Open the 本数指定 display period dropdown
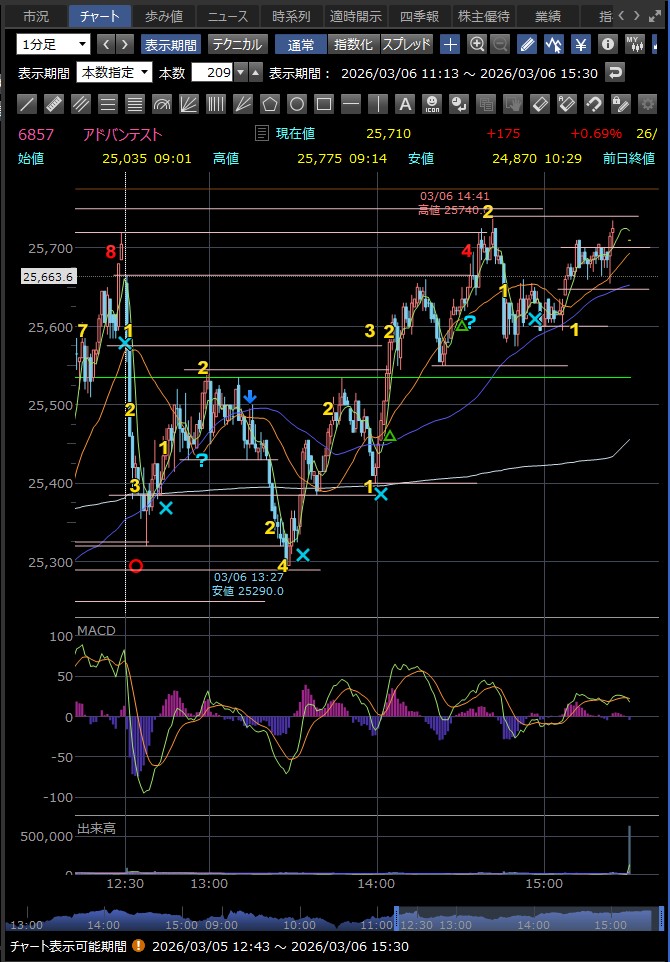 click(114, 72)
